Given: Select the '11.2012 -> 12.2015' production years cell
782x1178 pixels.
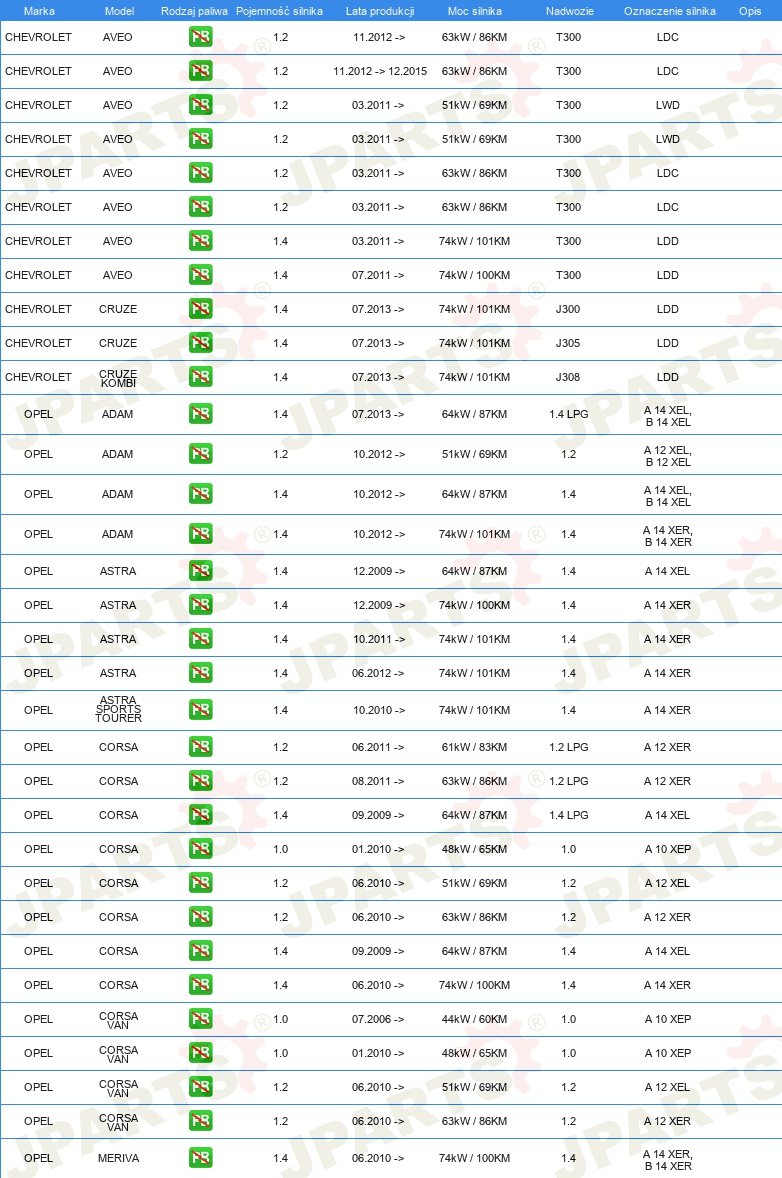Looking at the screenshot, I should [x=380, y=71].
